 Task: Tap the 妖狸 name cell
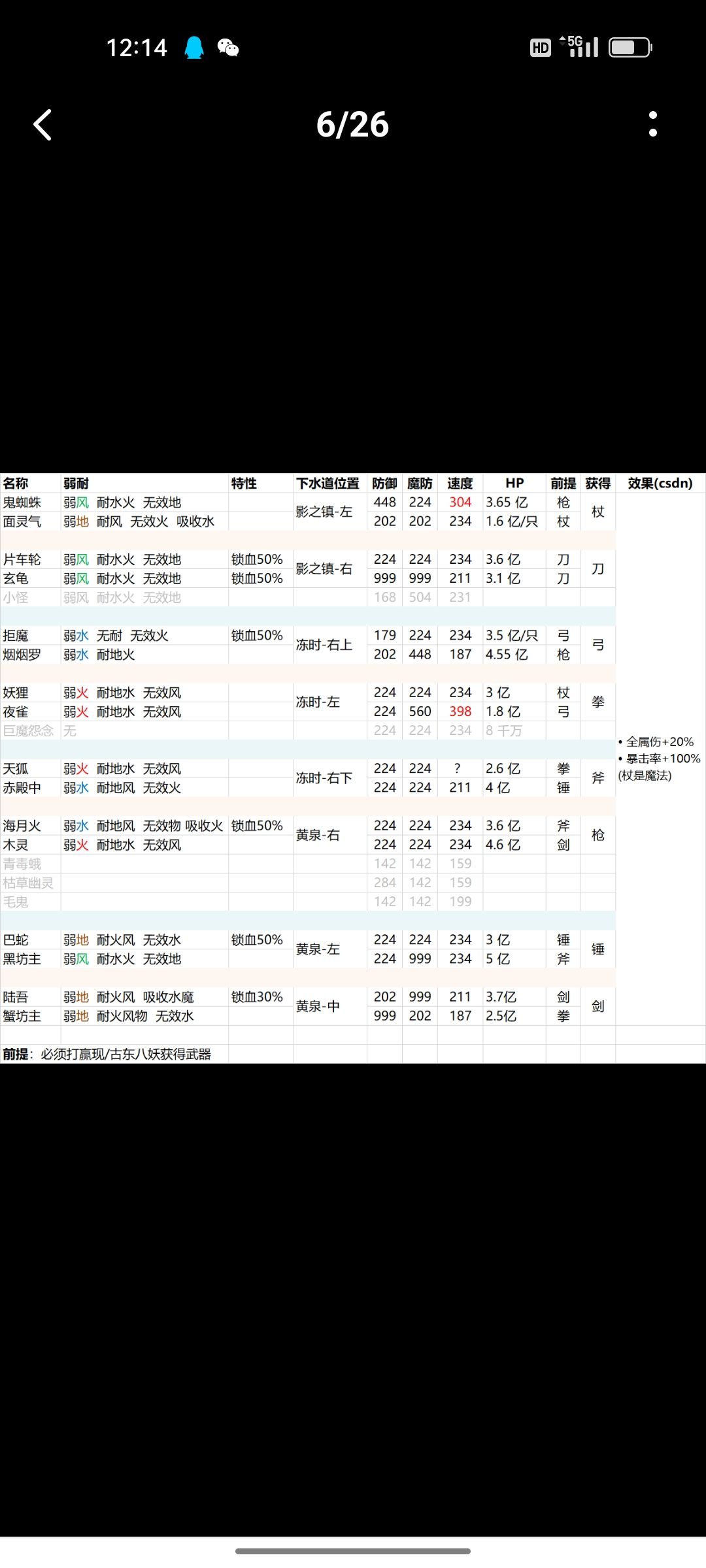tap(16, 693)
